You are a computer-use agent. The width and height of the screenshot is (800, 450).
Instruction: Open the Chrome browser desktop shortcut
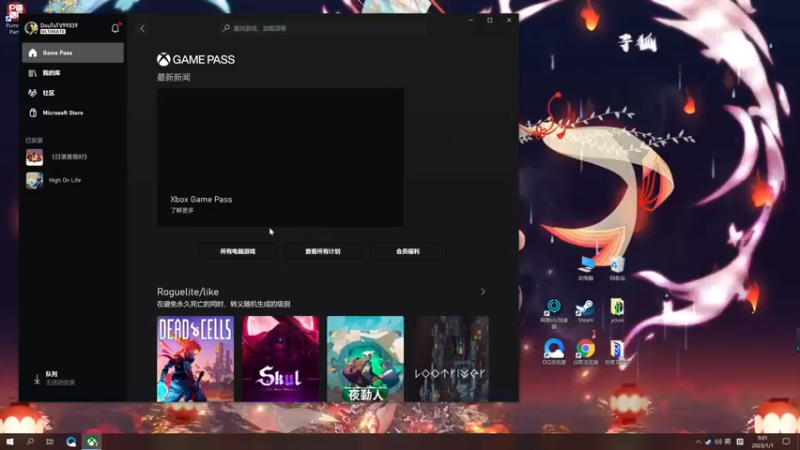pyautogui.click(x=585, y=352)
